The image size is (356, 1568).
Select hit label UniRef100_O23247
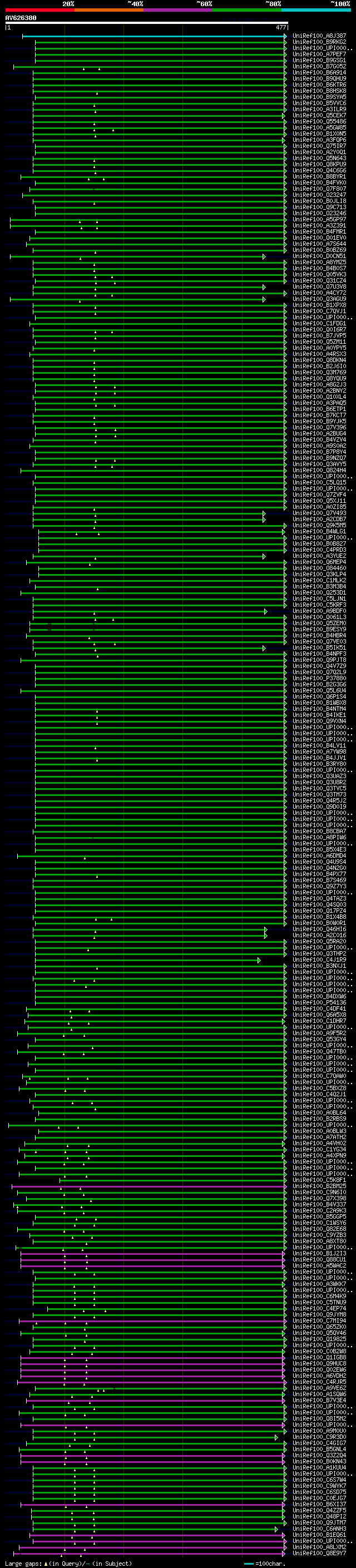[319, 195]
